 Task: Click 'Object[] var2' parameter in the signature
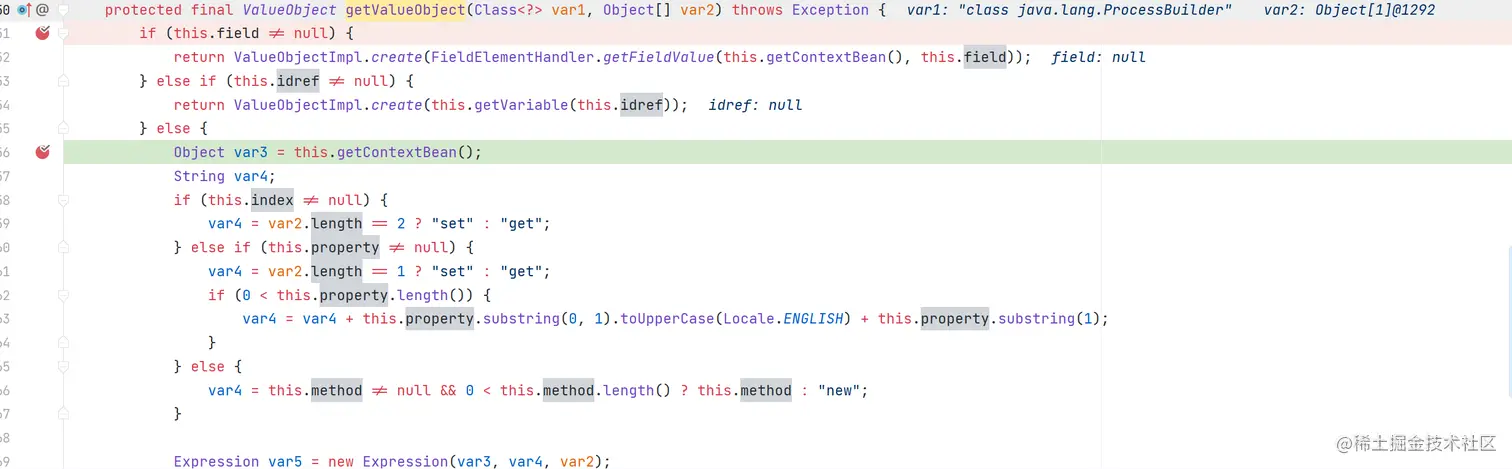tap(663, 10)
